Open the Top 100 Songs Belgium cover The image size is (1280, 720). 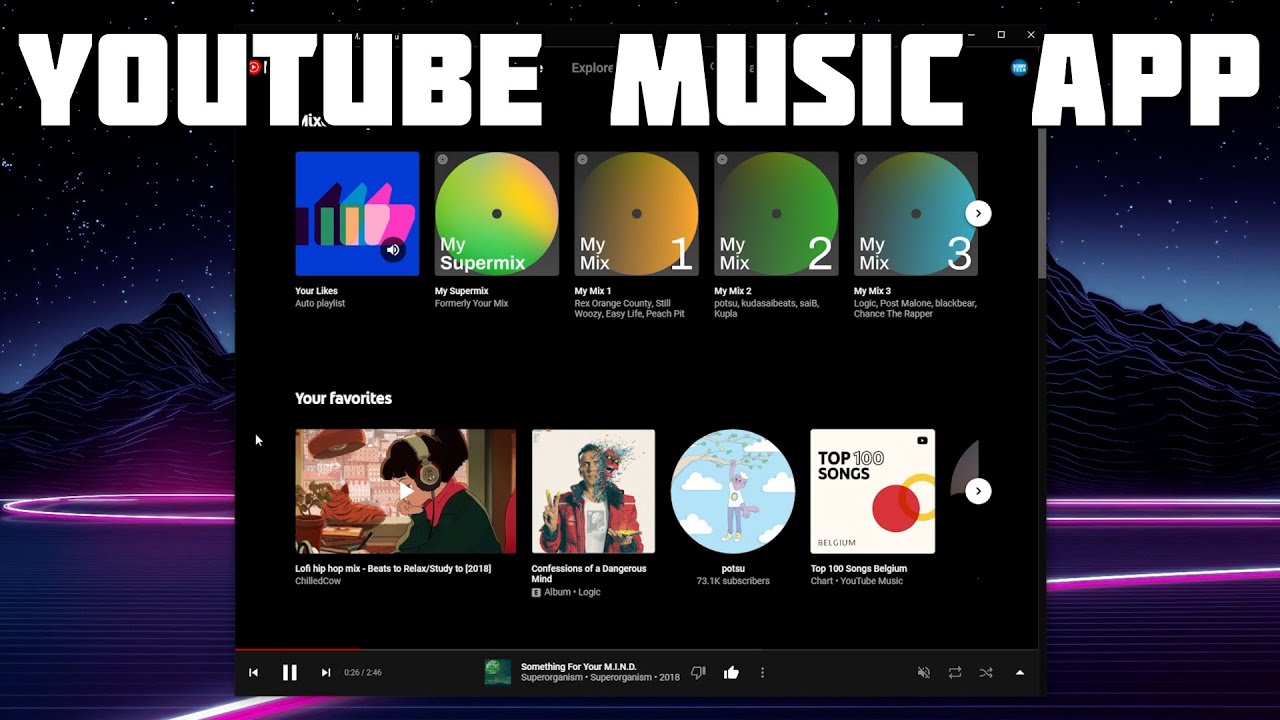872,491
